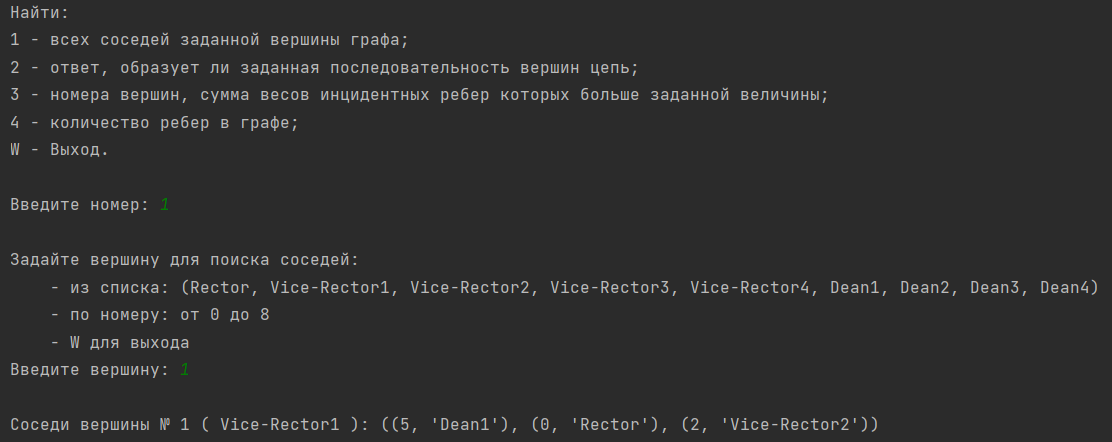Click the tuple (5, 'Dean1') in the output
The width and height of the screenshot is (1112, 442).
pos(450,425)
